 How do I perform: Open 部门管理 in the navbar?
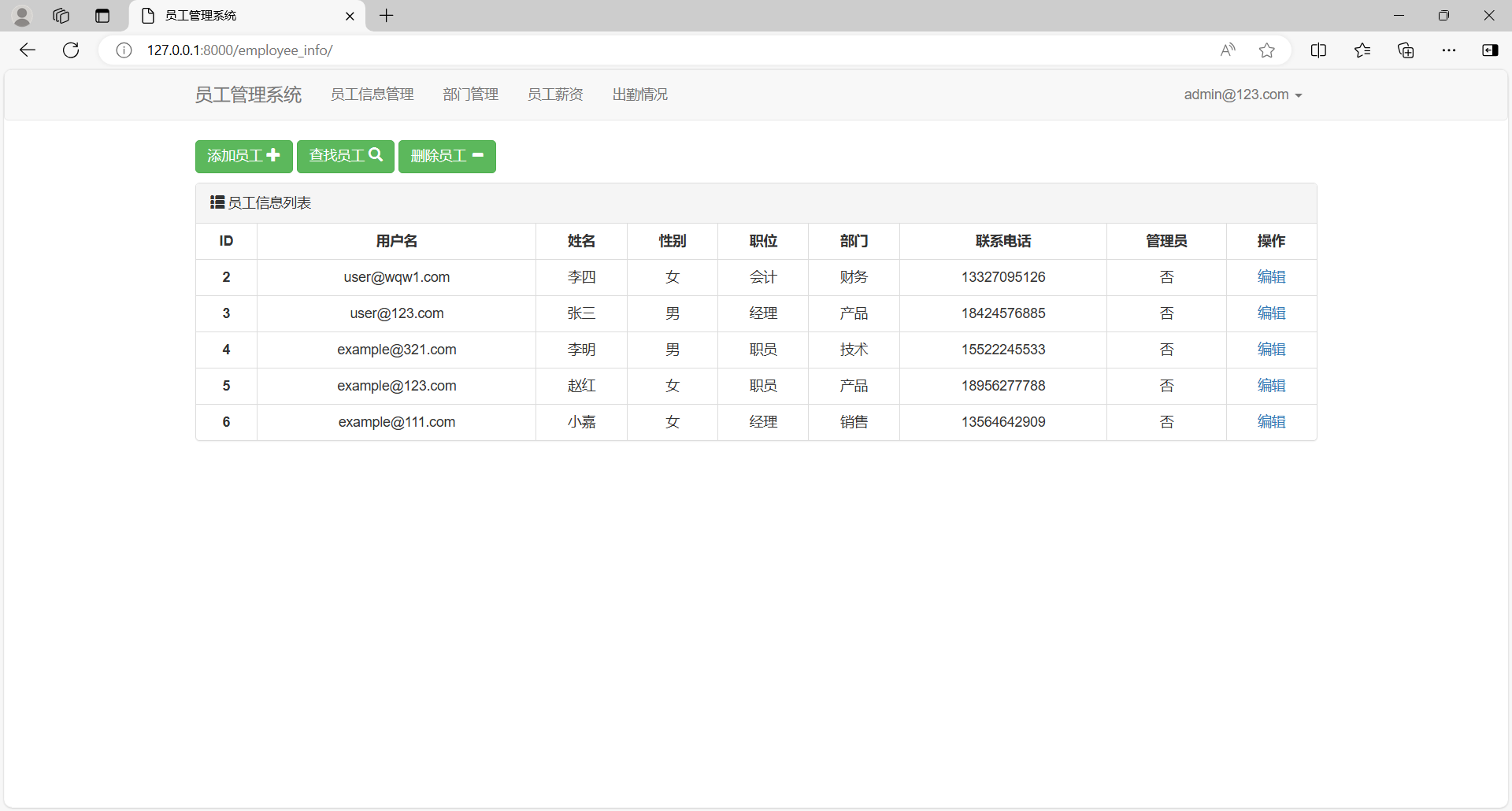(x=471, y=94)
